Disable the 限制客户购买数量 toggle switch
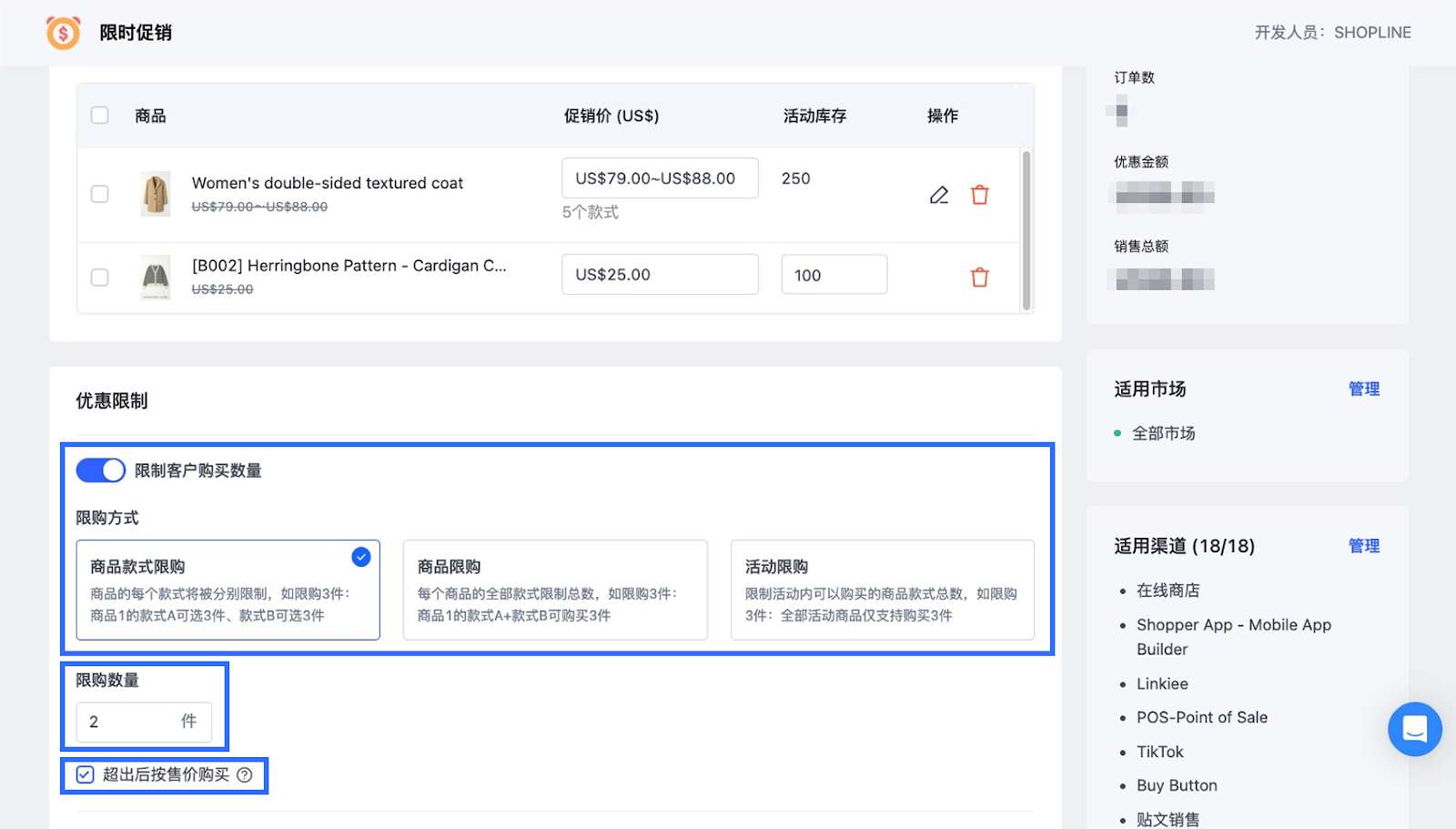 pyautogui.click(x=100, y=470)
